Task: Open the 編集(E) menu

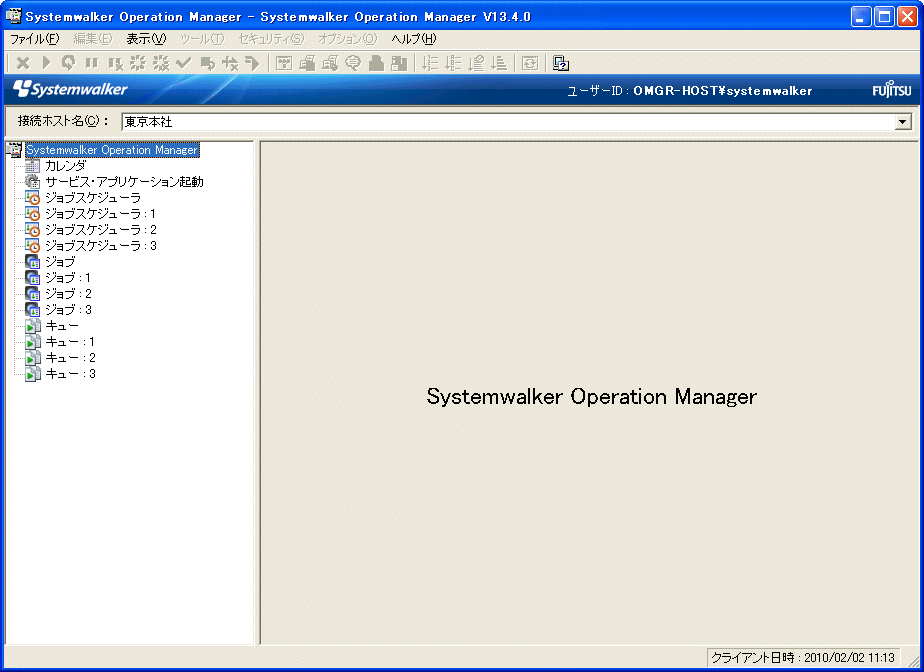Action: click(x=93, y=39)
